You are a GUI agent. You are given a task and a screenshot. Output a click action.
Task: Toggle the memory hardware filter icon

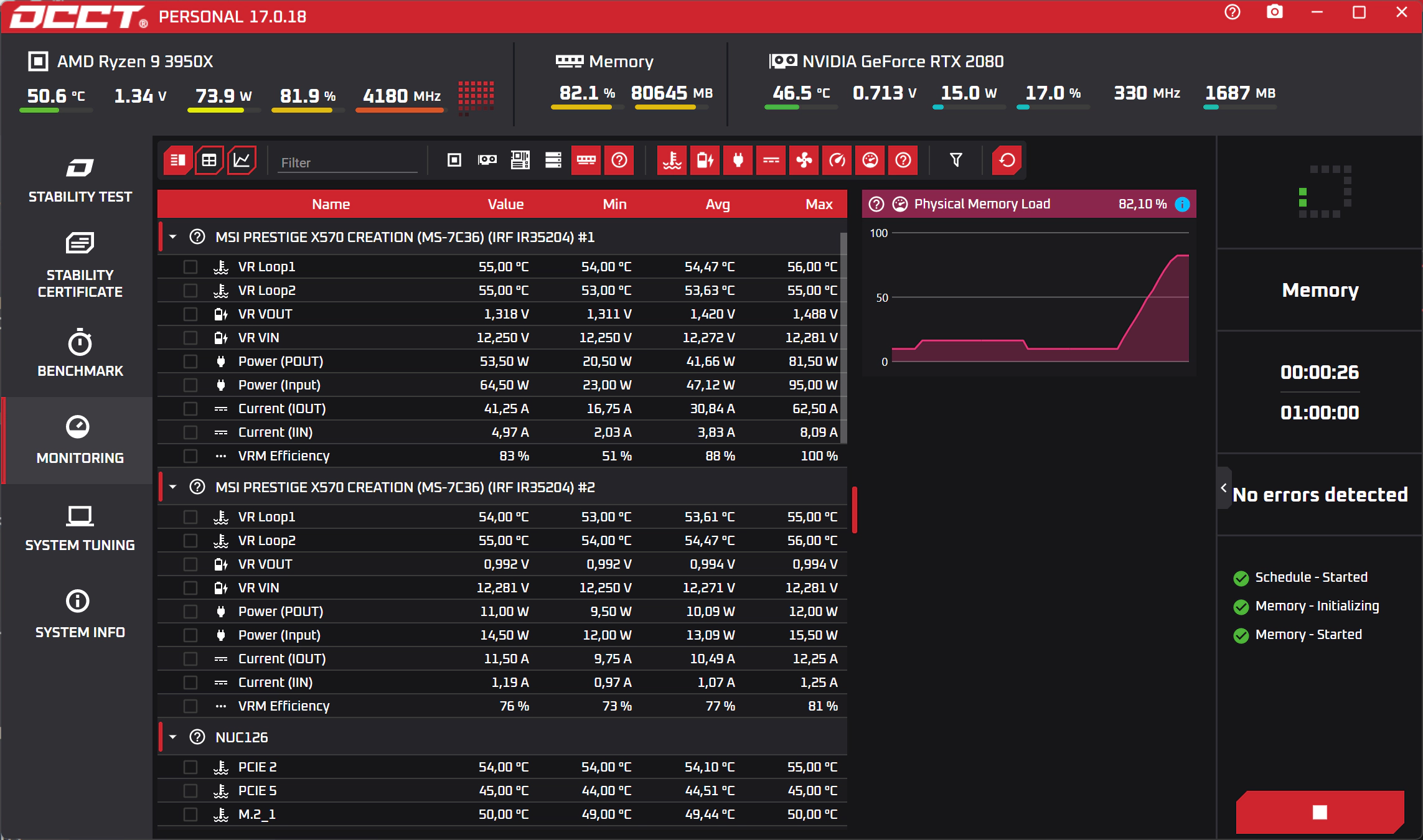click(x=586, y=161)
